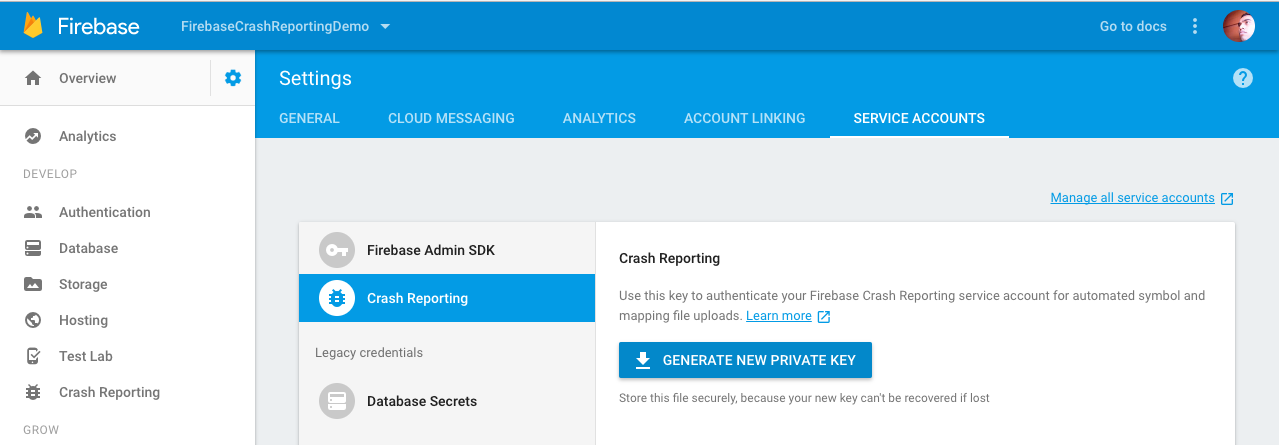Open the three-dot overflow menu
Viewport: 1279px width, 445px height.
1195,26
